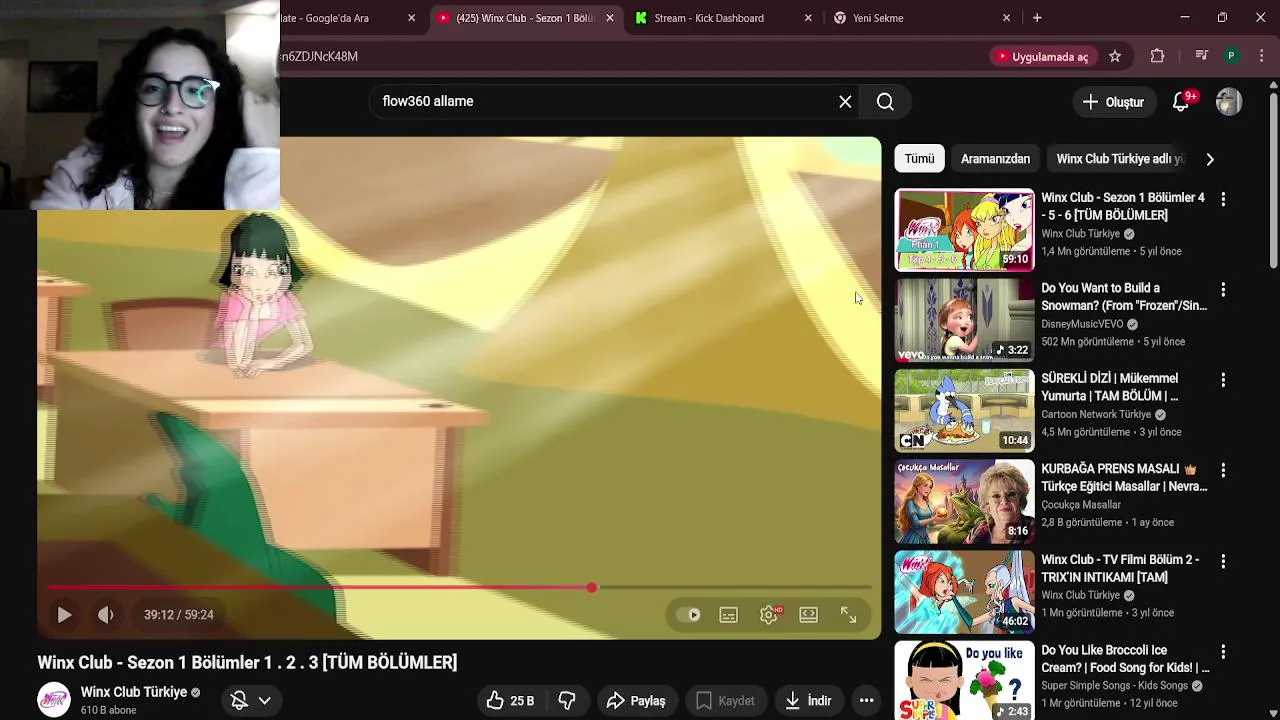
Task: Open Chrome three-dot menu
Action: coord(1262,56)
